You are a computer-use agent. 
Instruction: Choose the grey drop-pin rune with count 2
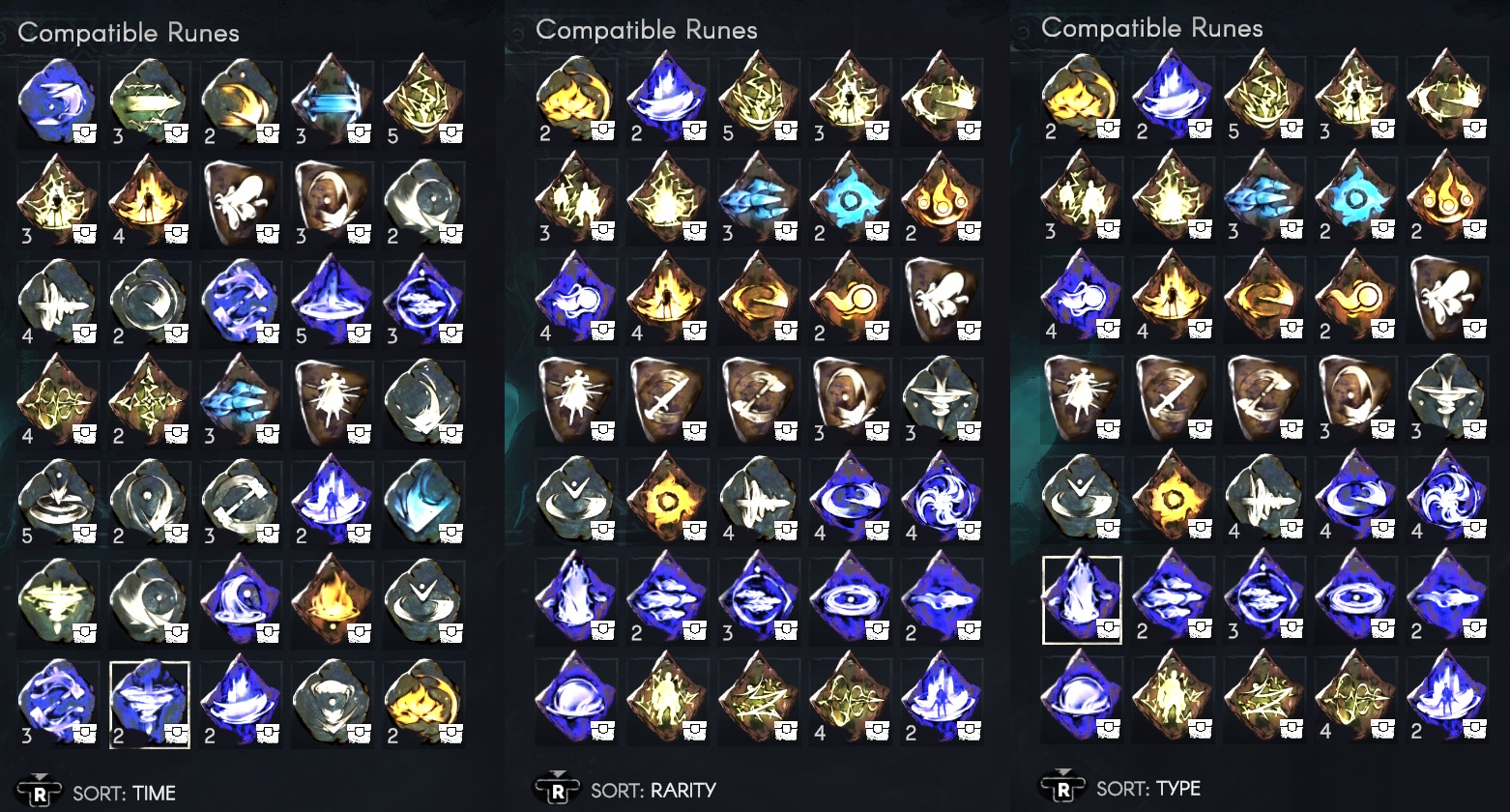150,503
